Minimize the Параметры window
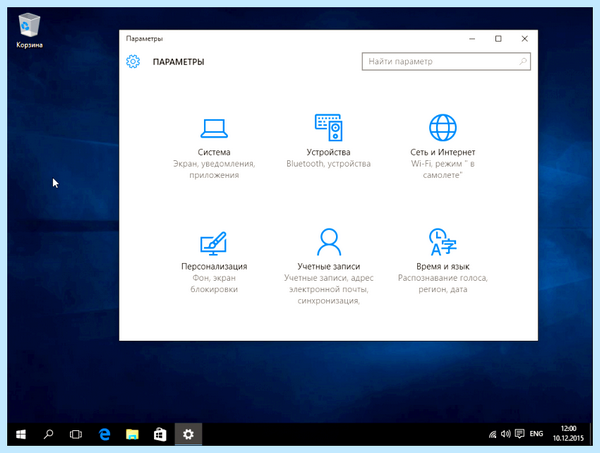Image resolution: width=600 pixels, height=453 pixels. pyautogui.click(x=472, y=39)
